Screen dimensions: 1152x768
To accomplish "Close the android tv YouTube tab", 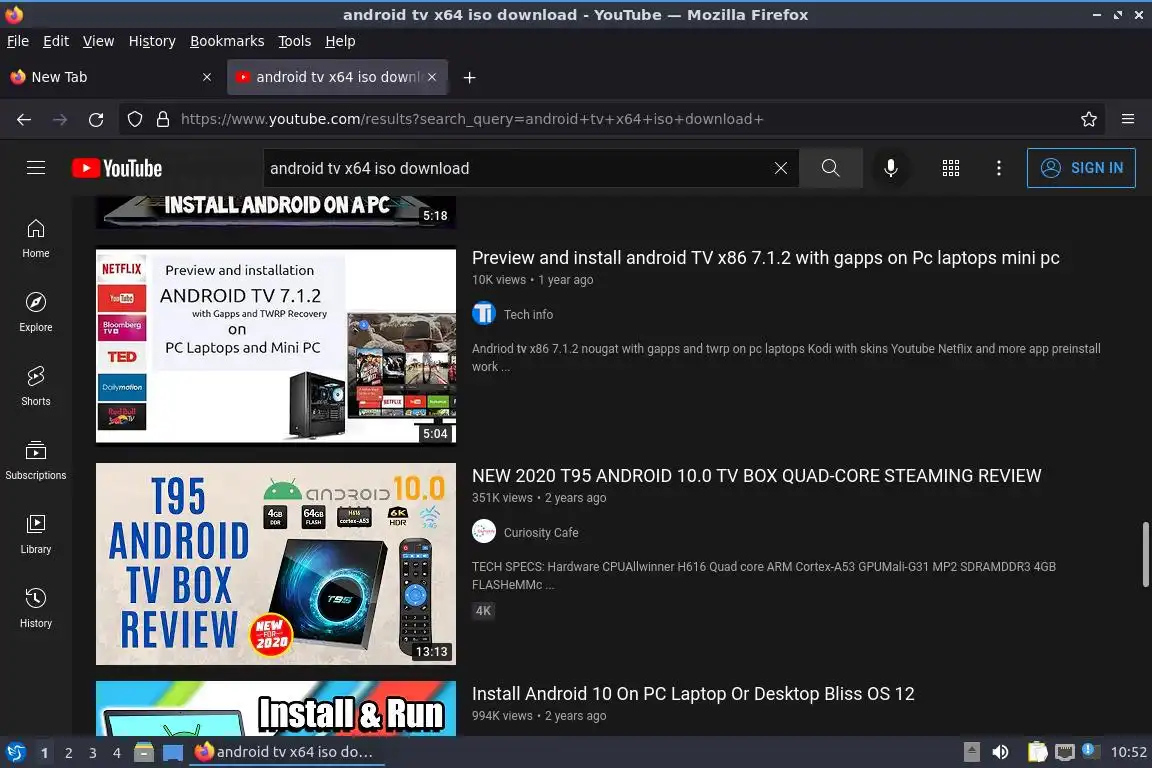I will coord(432,77).
